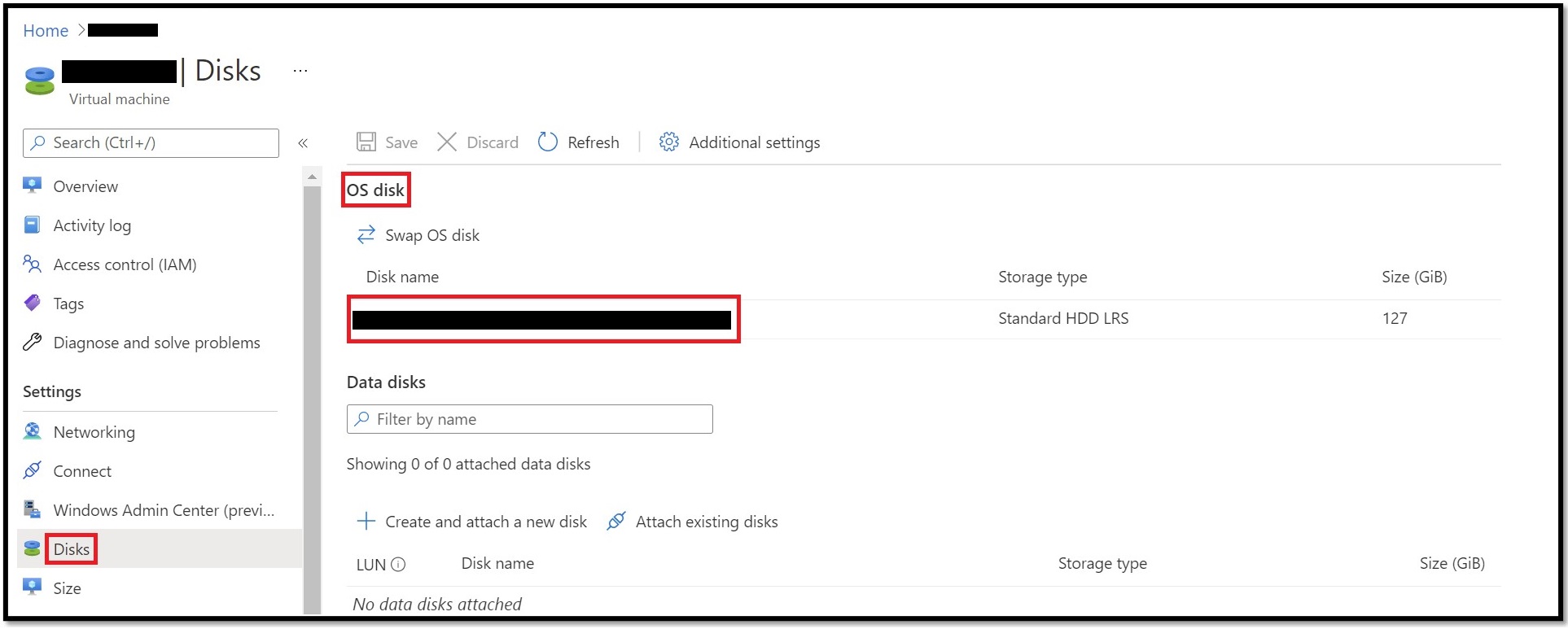
Task: Click the '127' size value
Action: tap(1395, 318)
